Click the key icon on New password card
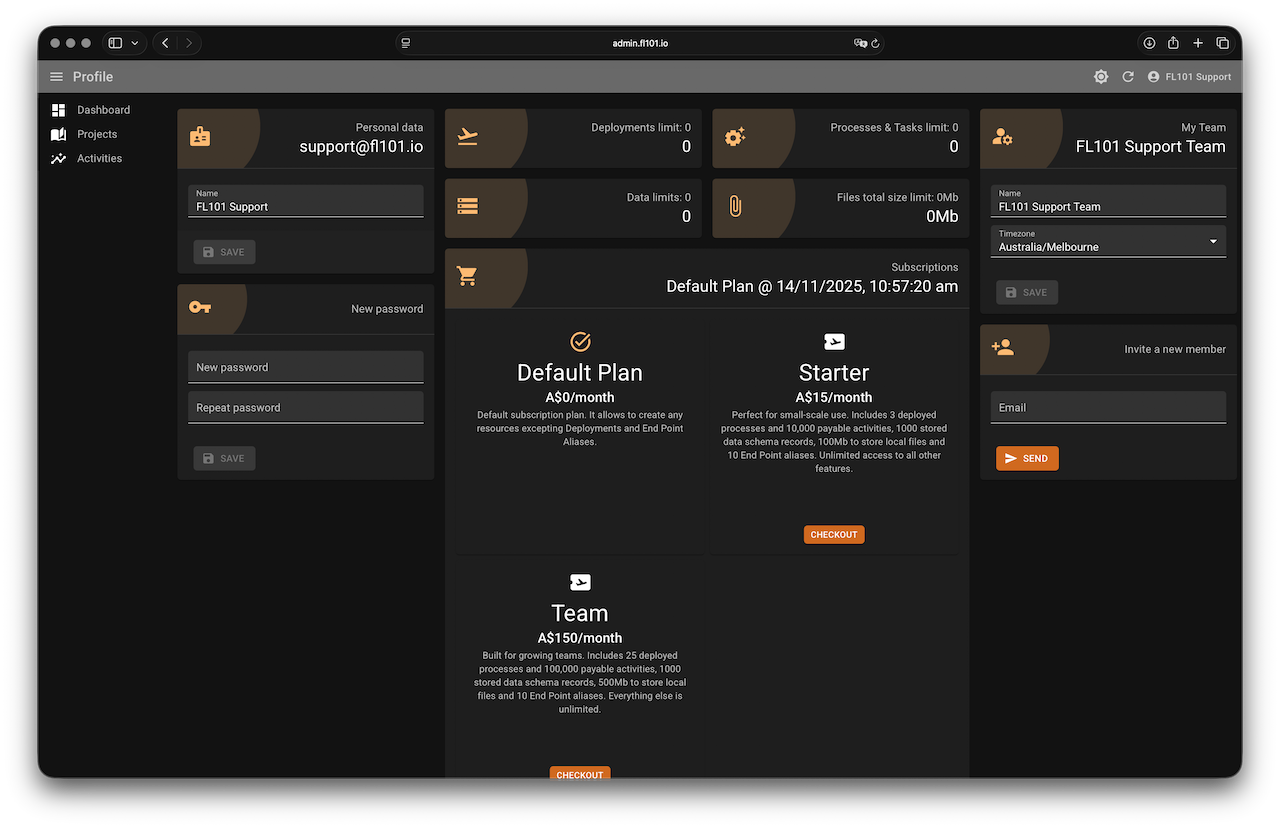1280x828 pixels. (x=200, y=307)
